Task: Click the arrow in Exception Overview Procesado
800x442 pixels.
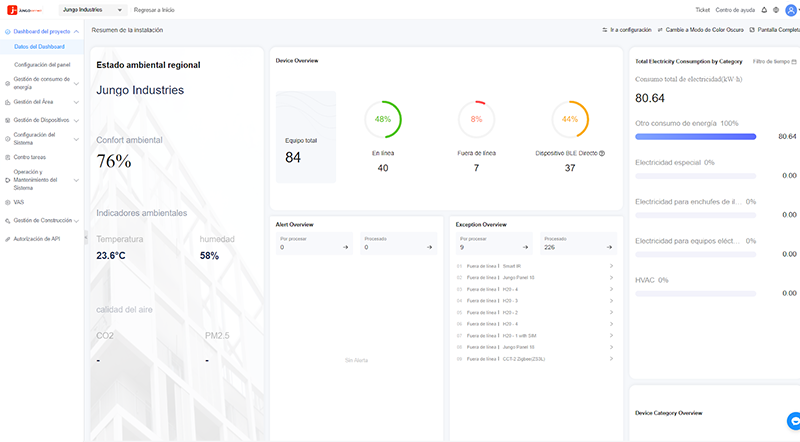Action: pos(609,247)
